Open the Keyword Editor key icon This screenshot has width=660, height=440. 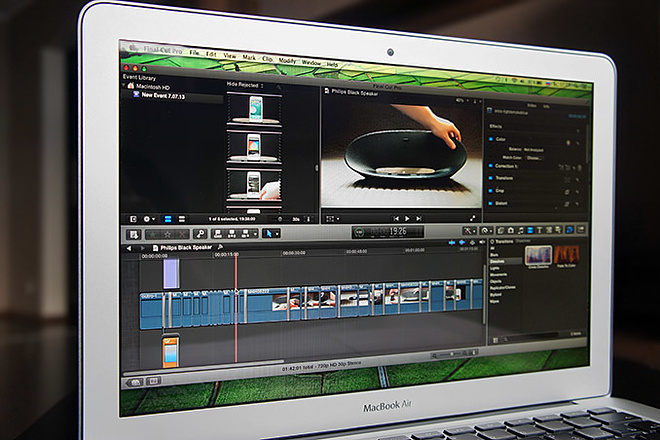click(200, 234)
